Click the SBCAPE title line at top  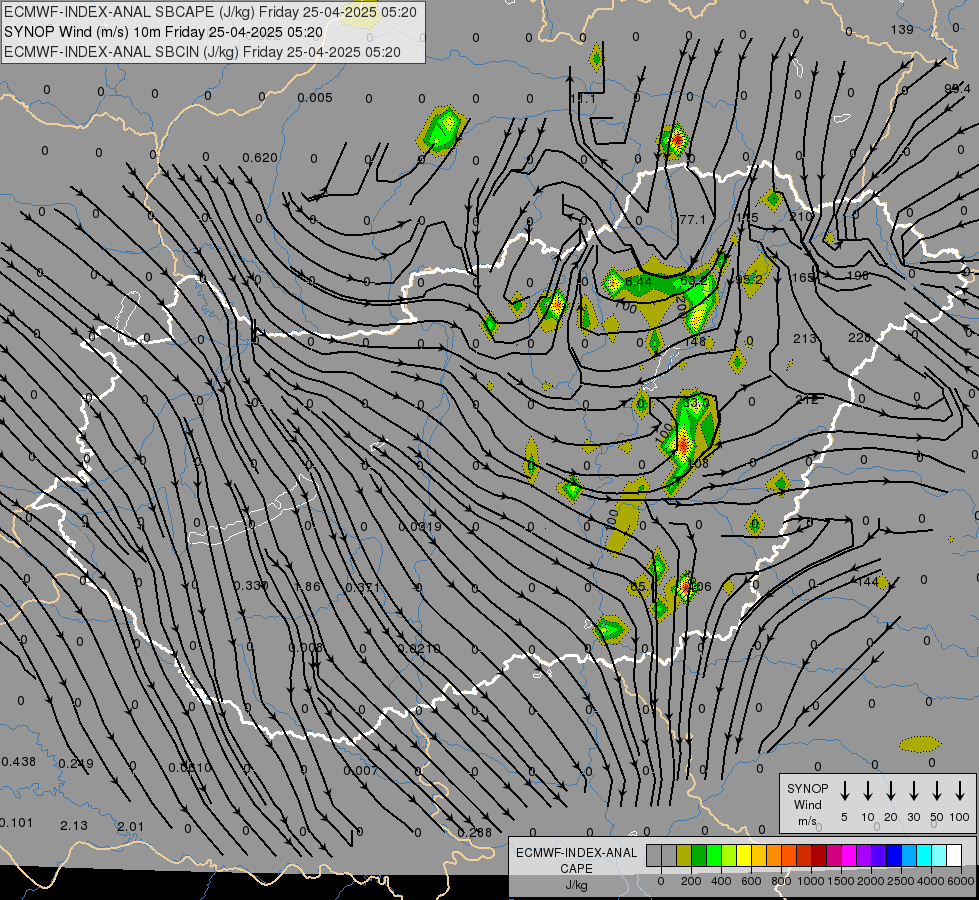pyautogui.click(x=210, y=12)
